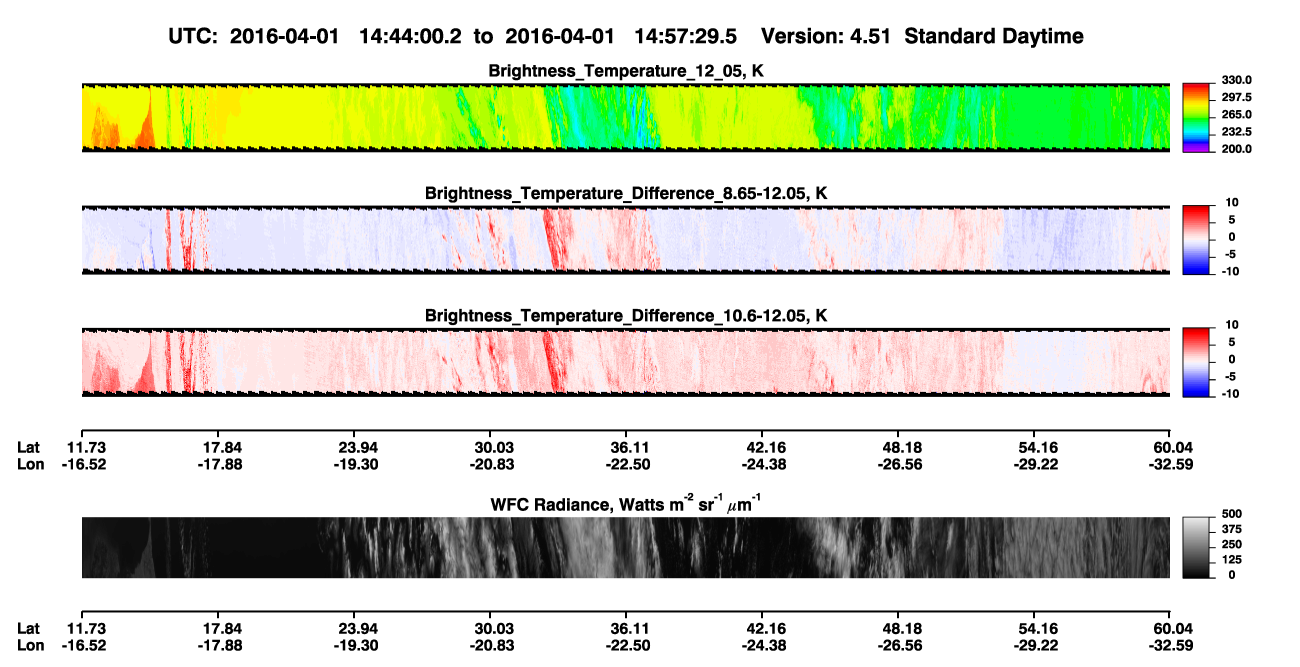Click Lat 36.11 on axis above WFC Radiance

click(626, 447)
